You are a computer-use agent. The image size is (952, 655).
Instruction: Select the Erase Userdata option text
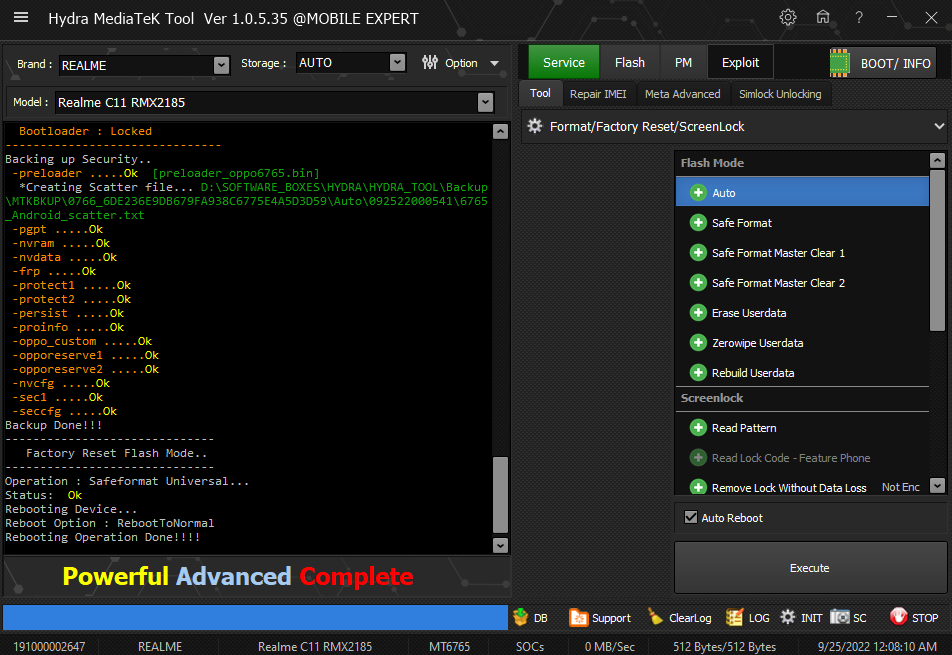(749, 313)
